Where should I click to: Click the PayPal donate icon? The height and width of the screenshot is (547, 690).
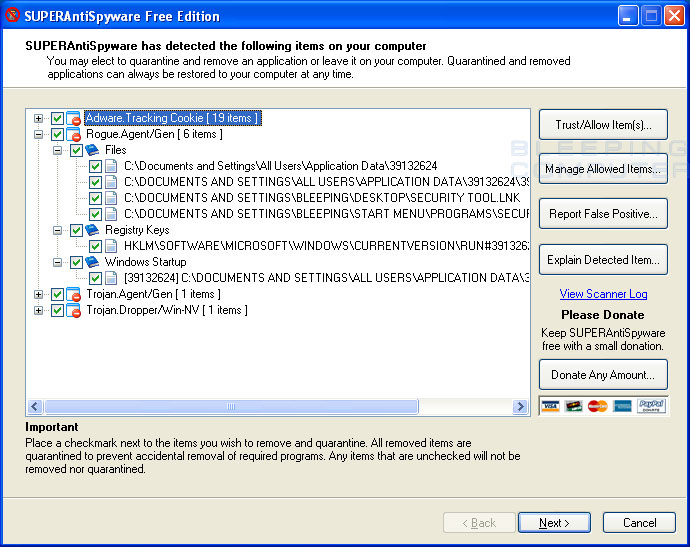(651, 406)
